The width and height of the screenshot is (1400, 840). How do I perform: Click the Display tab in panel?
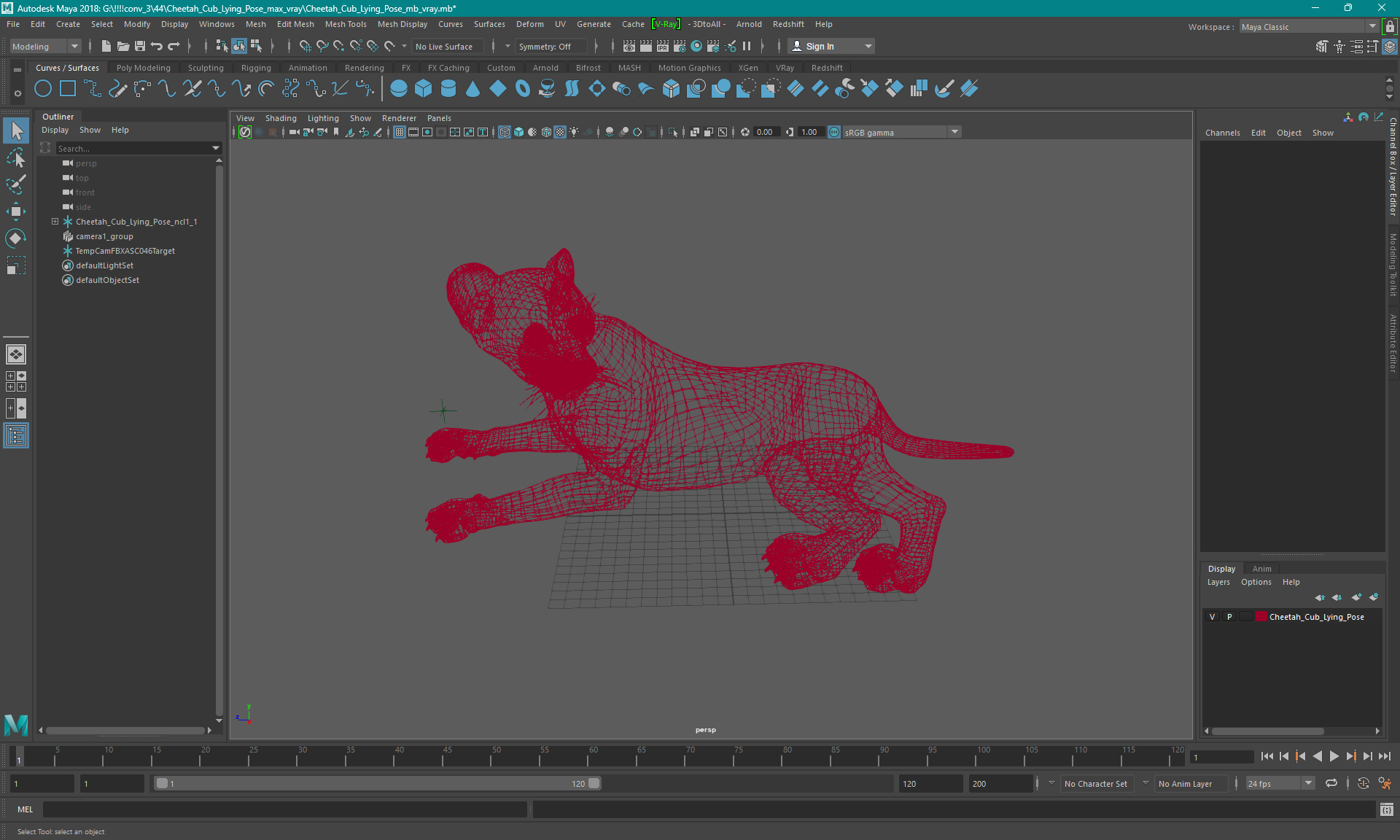tap(1222, 567)
